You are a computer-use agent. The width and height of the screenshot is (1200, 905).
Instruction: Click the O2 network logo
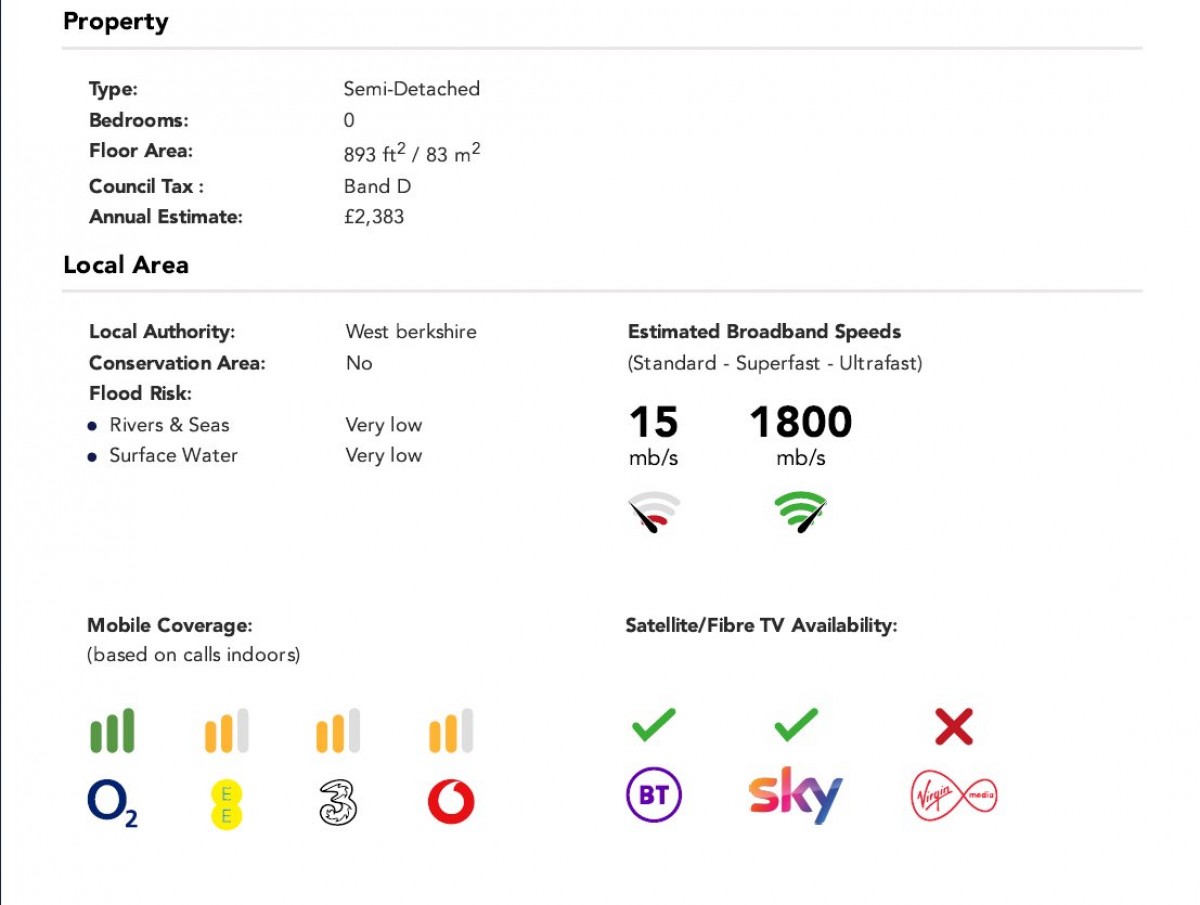[x=112, y=803]
